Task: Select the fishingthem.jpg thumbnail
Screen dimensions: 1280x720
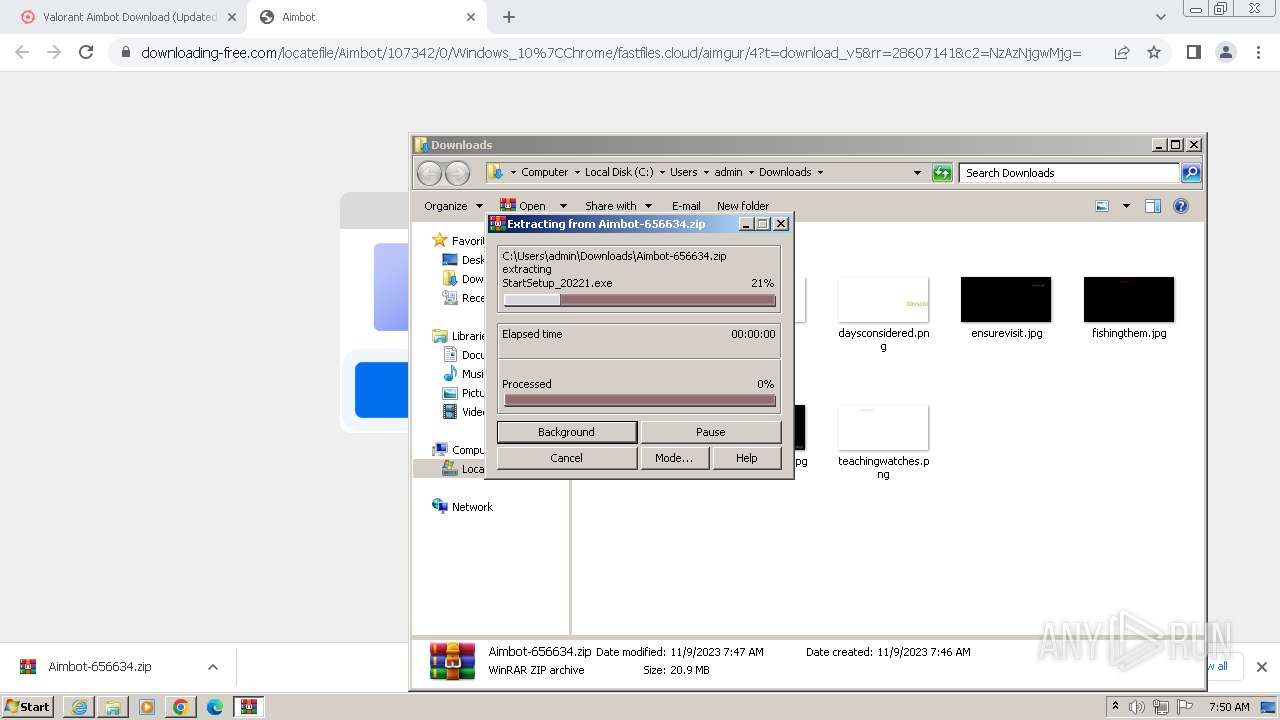Action: [1129, 300]
